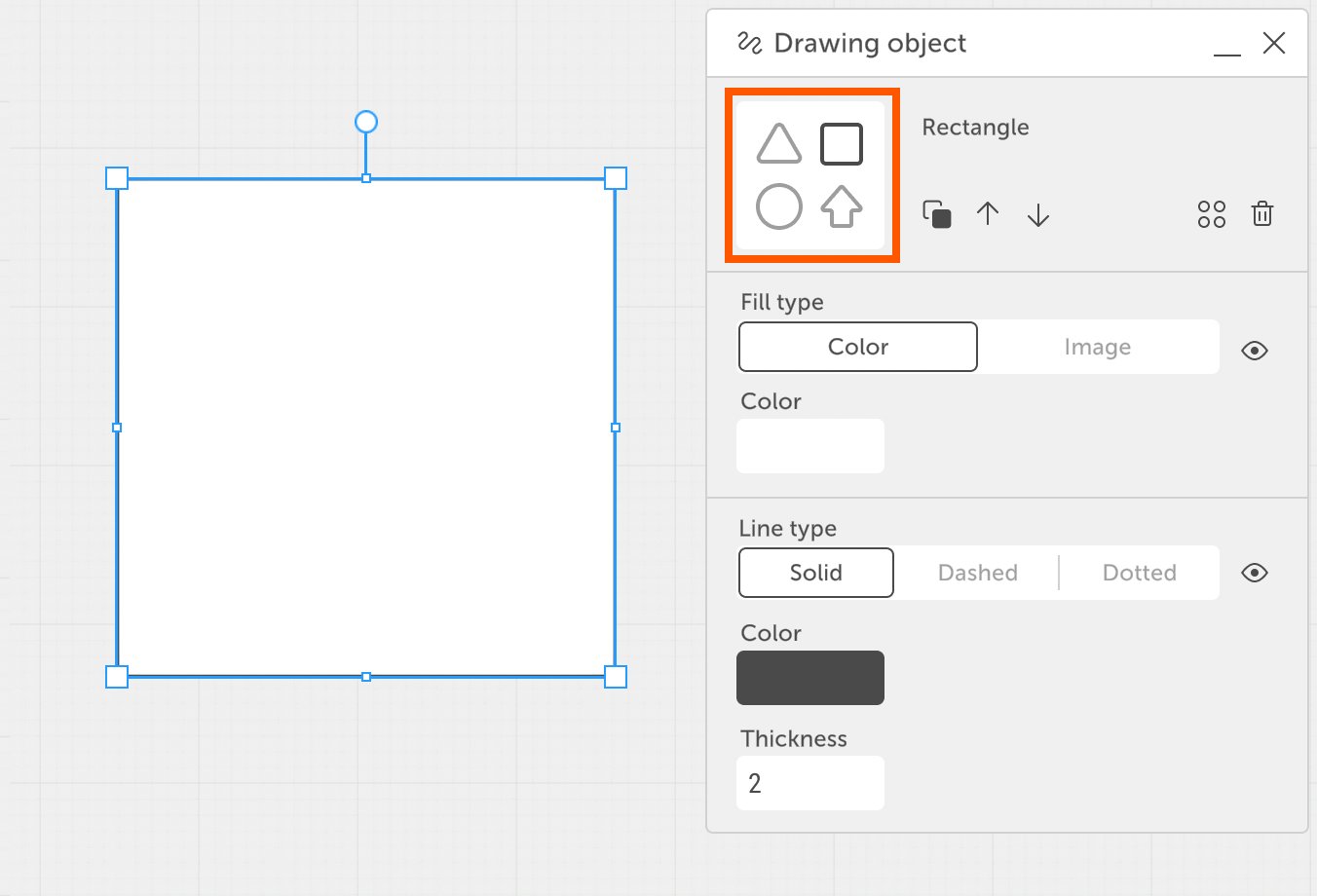Image resolution: width=1317 pixels, height=896 pixels.
Task: Select Dotted line type
Action: 1140,573
